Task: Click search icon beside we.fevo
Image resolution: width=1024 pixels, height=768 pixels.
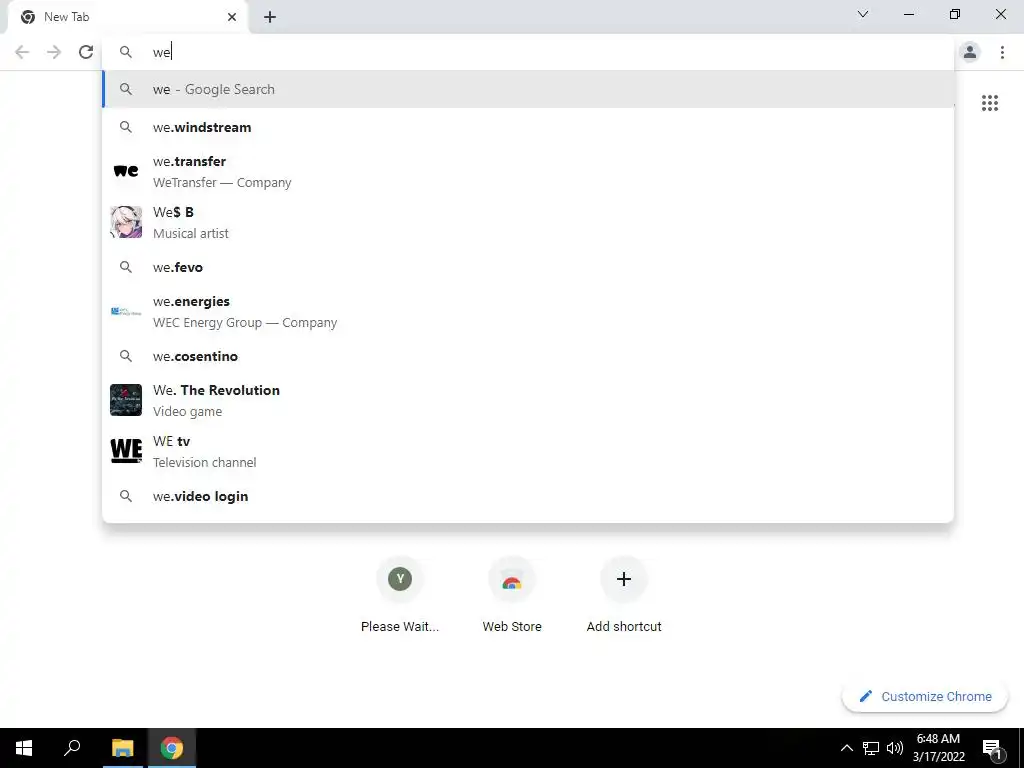Action: click(x=126, y=267)
